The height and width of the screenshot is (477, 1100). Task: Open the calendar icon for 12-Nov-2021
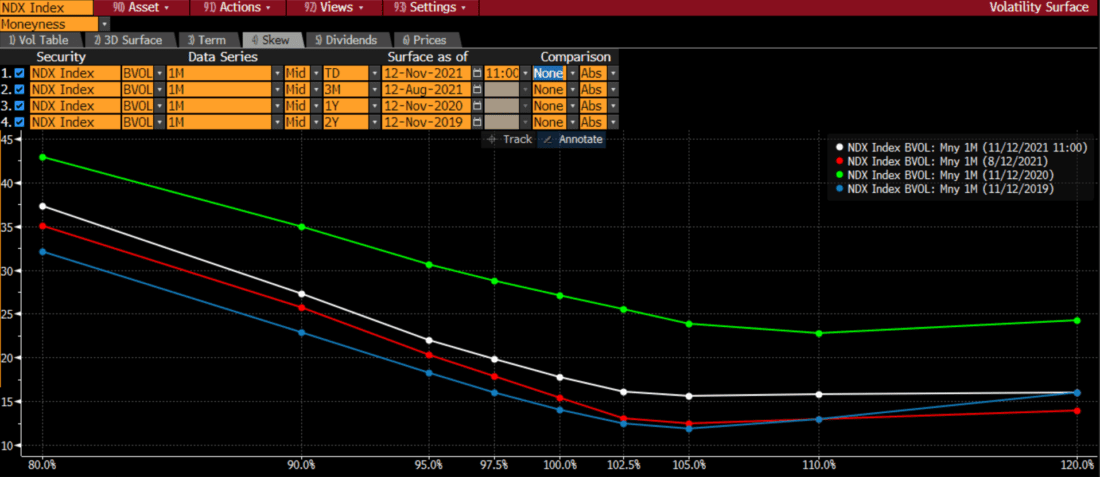(x=478, y=73)
